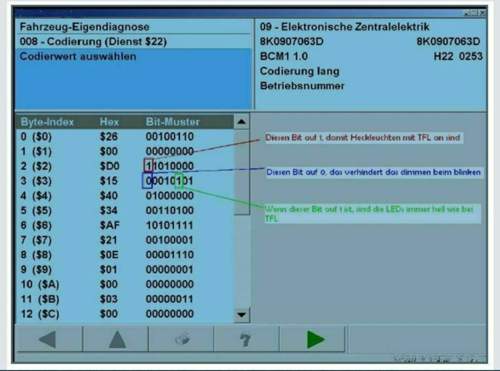500x371 pixels.
Task: Click hex value $0E
Action: pos(109,255)
